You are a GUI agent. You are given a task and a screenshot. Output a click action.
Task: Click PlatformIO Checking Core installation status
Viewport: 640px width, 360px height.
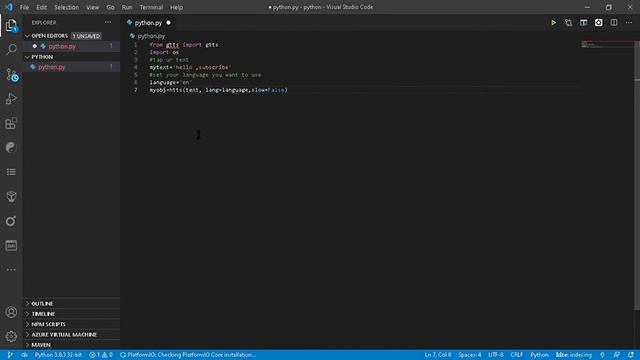tap(188, 355)
